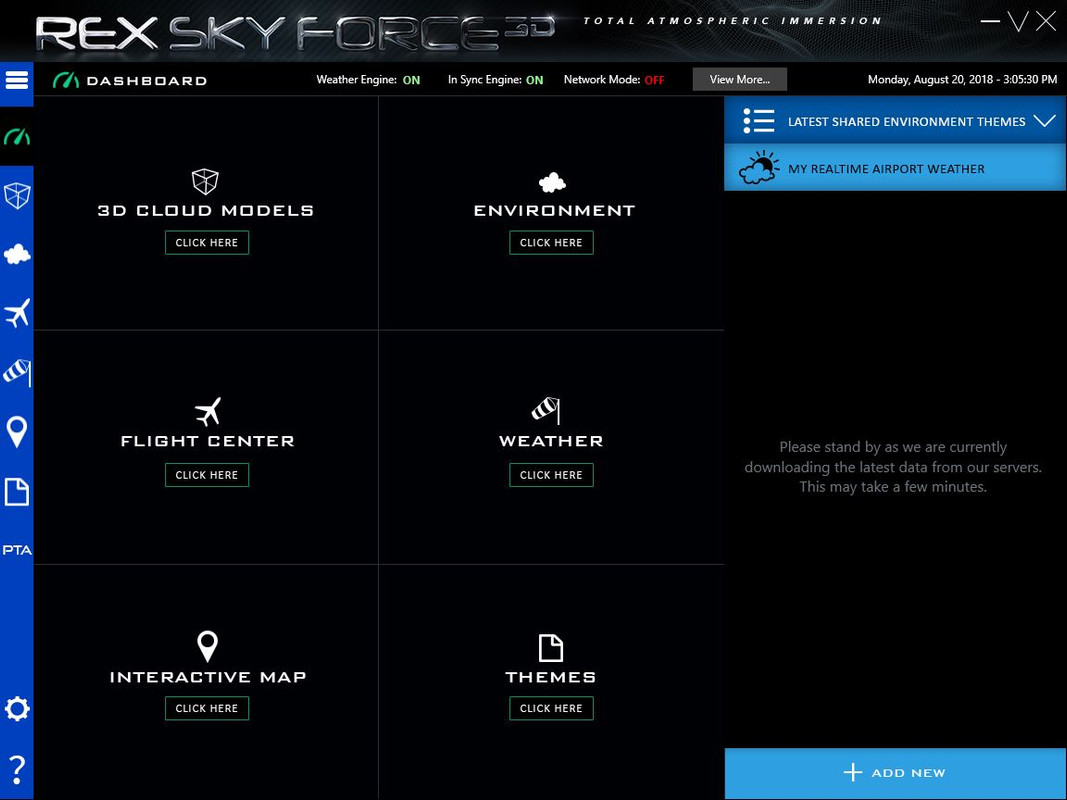
Task: Click the THEMES title text
Action: (x=551, y=677)
